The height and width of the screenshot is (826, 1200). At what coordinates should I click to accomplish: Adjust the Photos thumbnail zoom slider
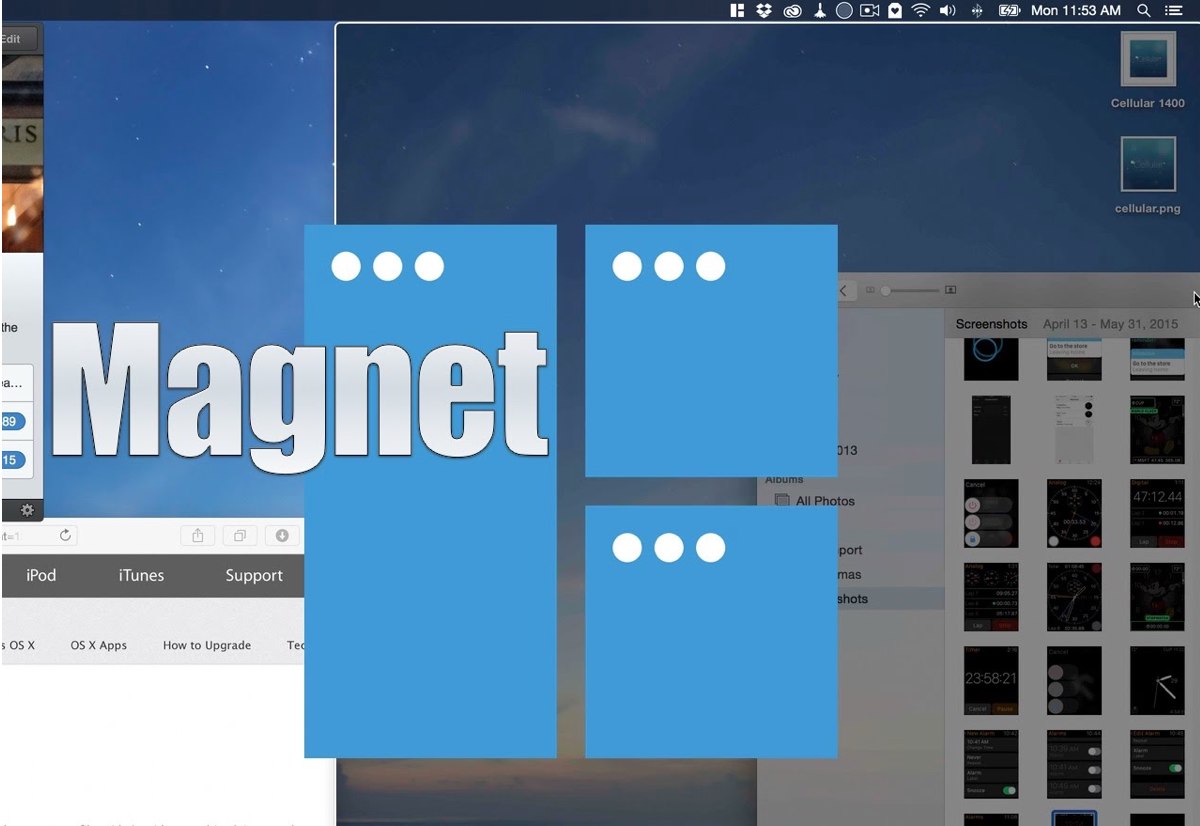tap(910, 290)
